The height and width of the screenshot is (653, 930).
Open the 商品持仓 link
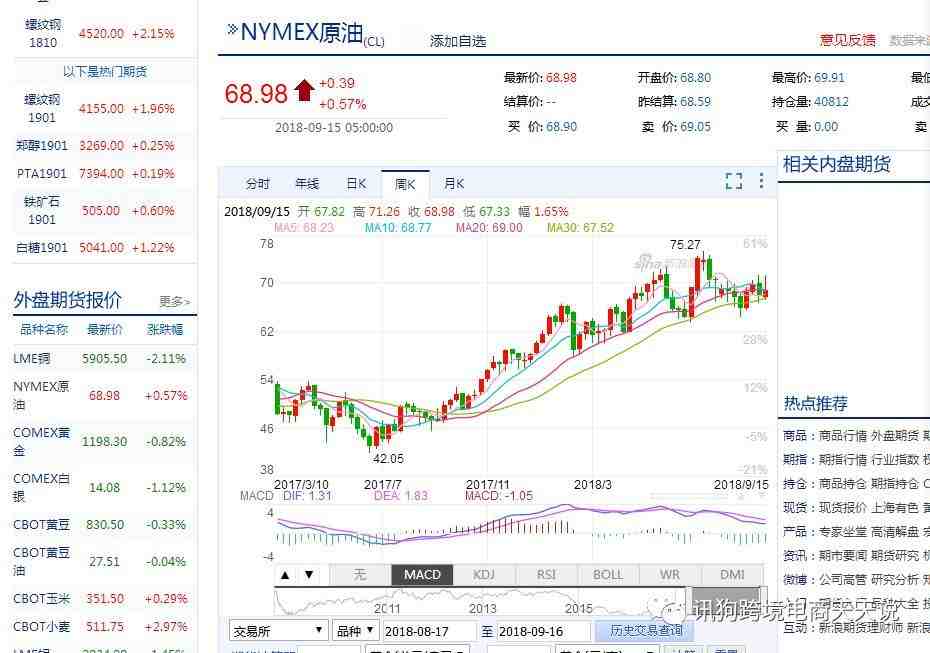tap(842, 483)
